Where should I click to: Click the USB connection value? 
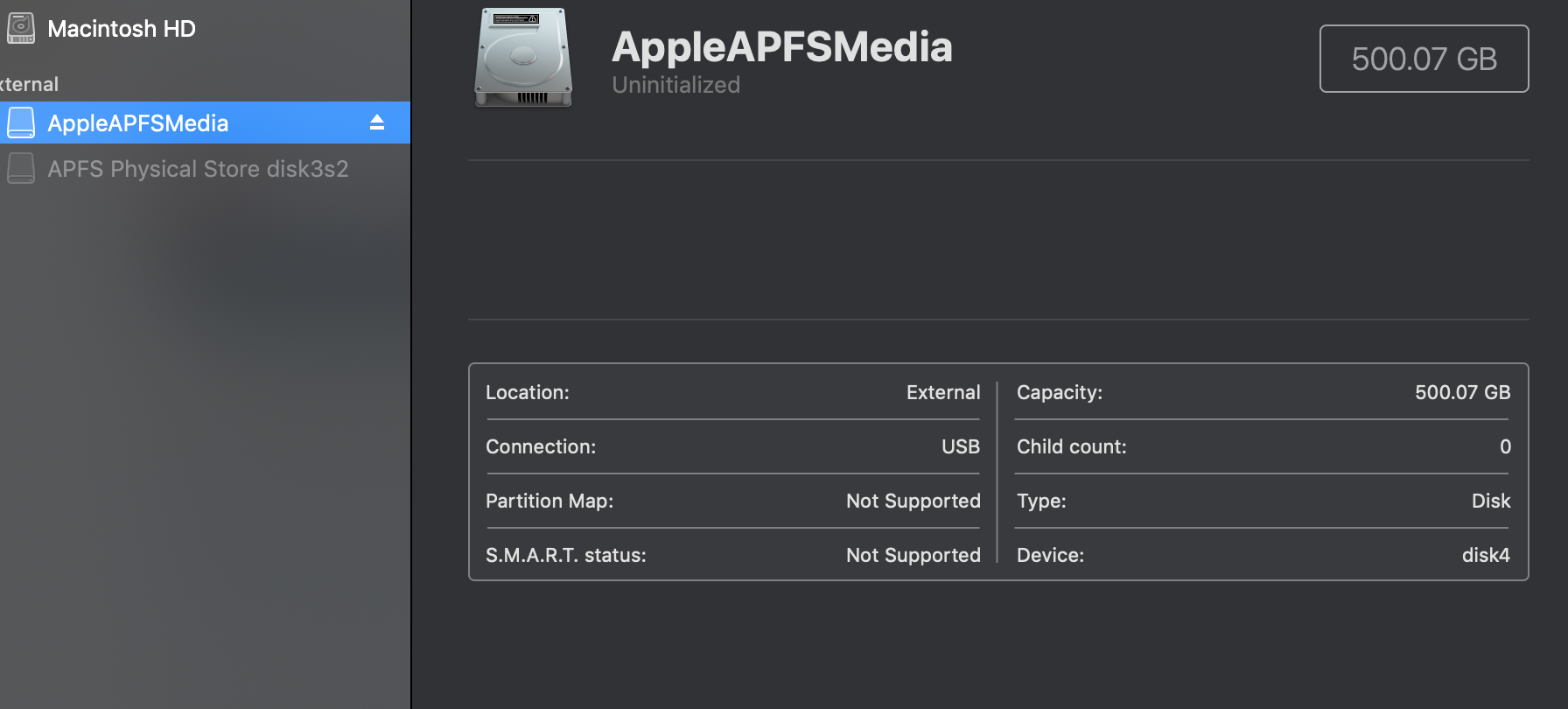[960, 446]
